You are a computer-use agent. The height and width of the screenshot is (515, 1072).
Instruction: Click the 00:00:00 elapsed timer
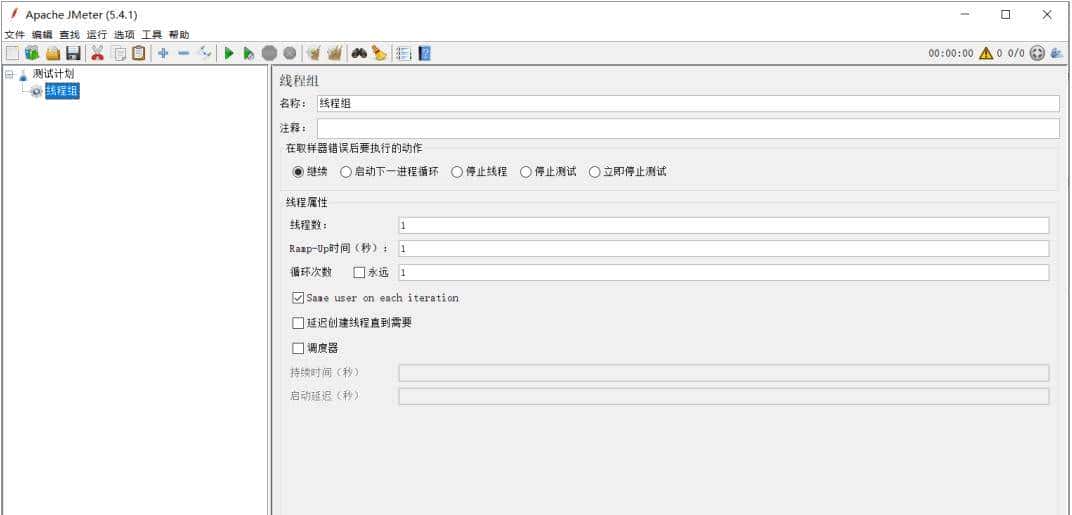[x=950, y=53]
